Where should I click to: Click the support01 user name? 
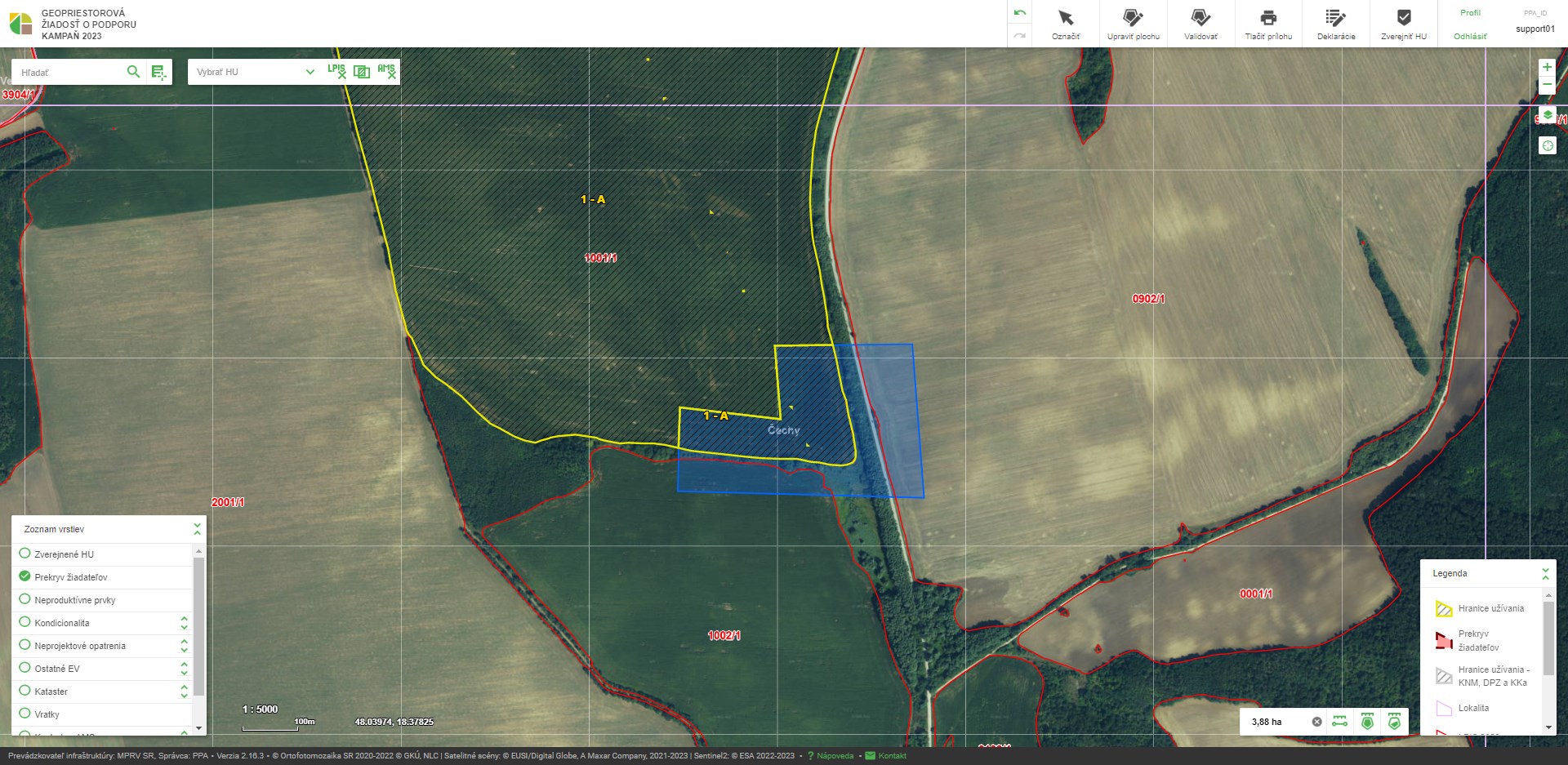pos(1535,29)
